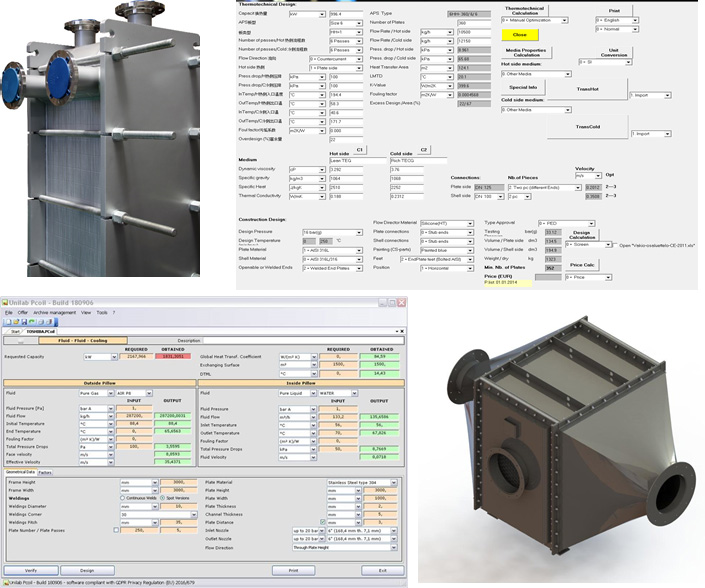Open the Media Properties Calculation tool
705x588 pixels.
(526, 52)
